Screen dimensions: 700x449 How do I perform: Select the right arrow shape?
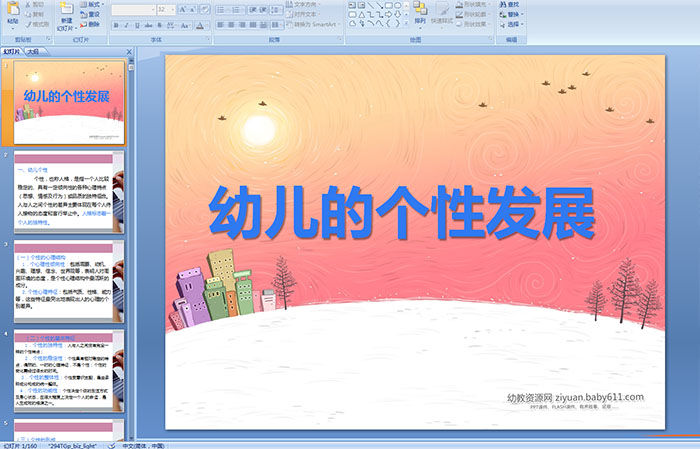coord(388,14)
